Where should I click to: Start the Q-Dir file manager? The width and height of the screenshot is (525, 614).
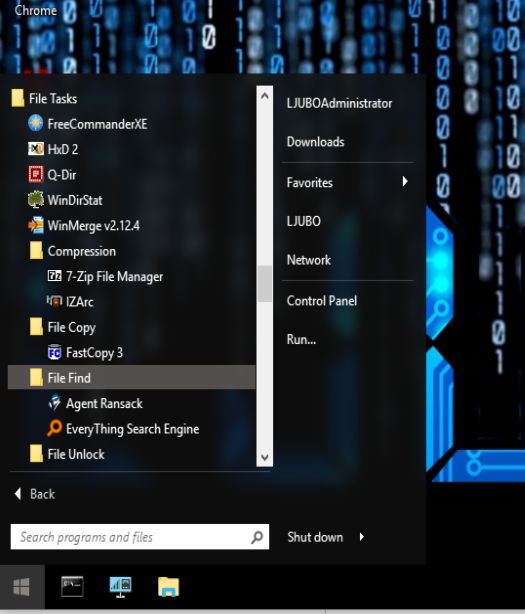pyautogui.click(x=132, y=175)
